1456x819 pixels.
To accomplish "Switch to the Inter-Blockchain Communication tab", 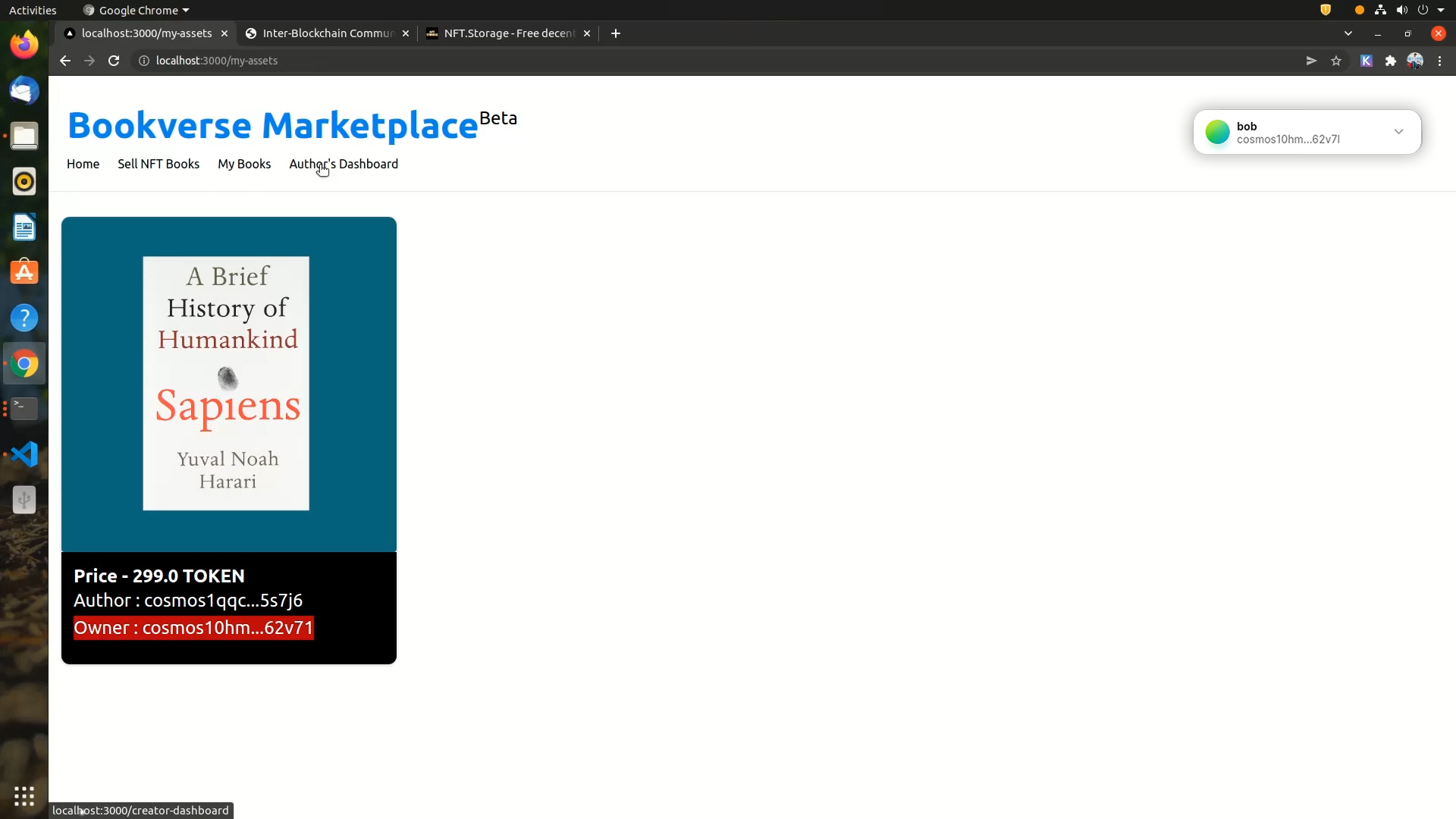I will (328, 33).
